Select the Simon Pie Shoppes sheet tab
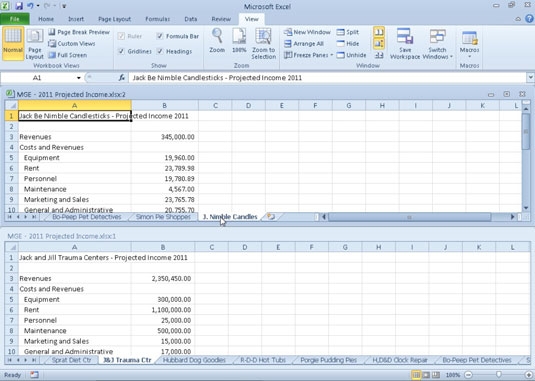This screenshot has height=381, width=535. [x=163, y=217]
